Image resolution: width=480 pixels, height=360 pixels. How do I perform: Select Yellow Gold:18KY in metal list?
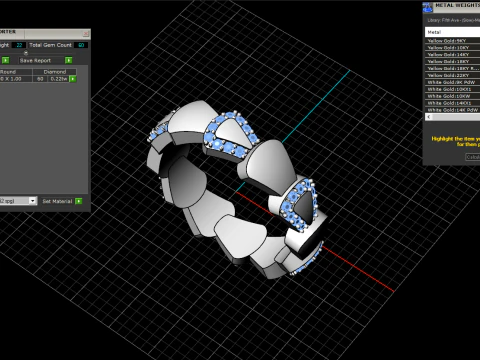coord(453,61)
